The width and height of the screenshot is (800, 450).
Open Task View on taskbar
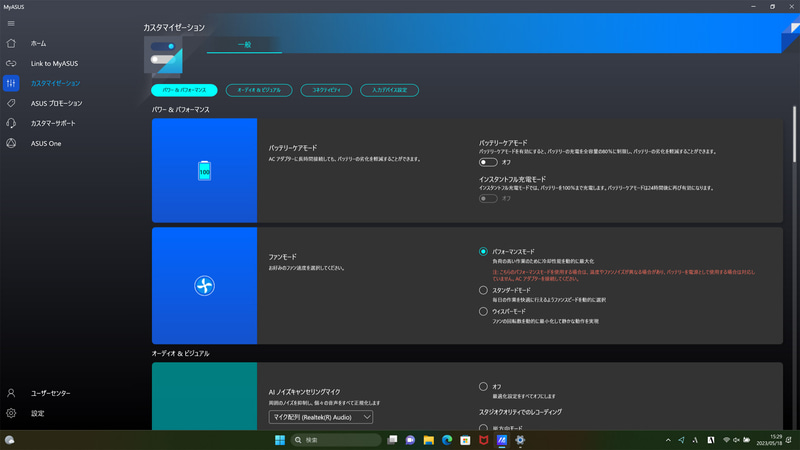[x=392, y=440]
